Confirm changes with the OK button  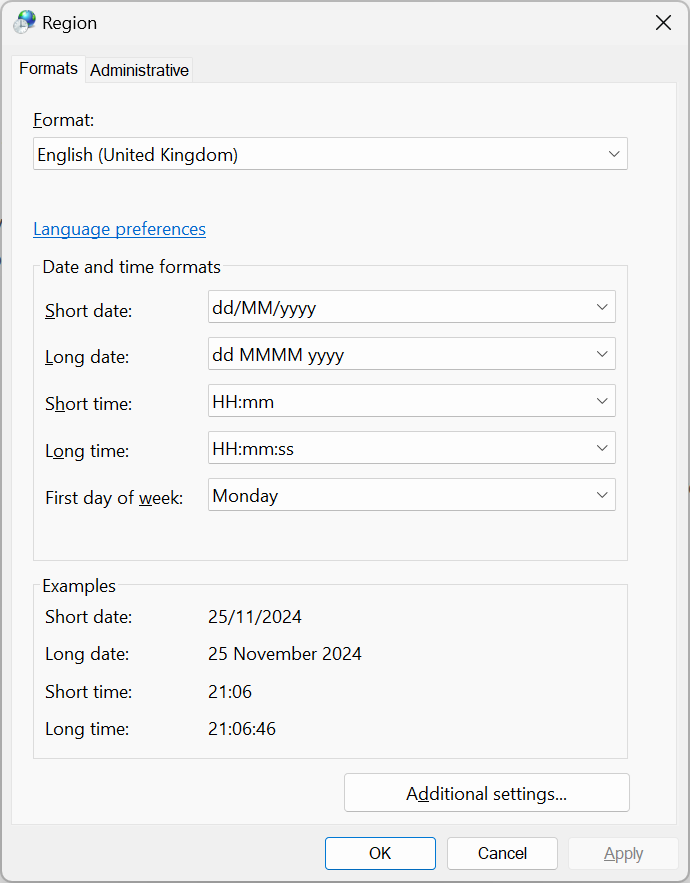[x=380, y=853]
